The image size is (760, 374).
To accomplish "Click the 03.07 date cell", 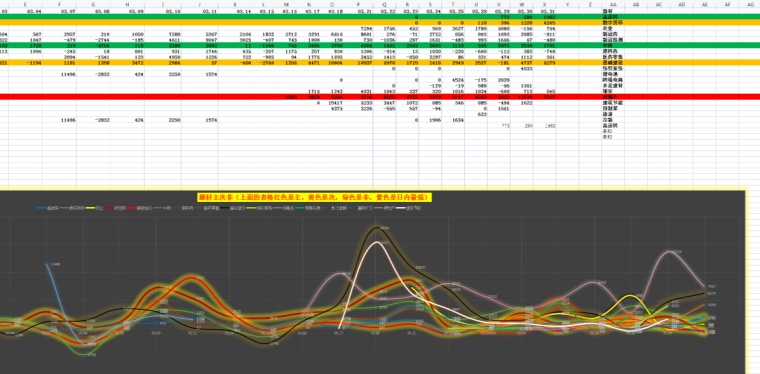I will point(68,11).
